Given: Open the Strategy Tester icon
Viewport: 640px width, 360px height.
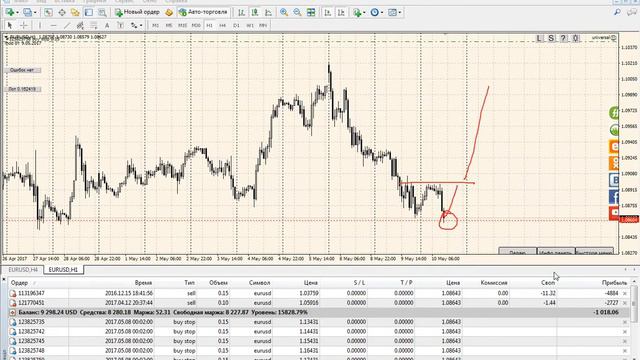Looking at the screenshot, I should (x=102, y=12).
